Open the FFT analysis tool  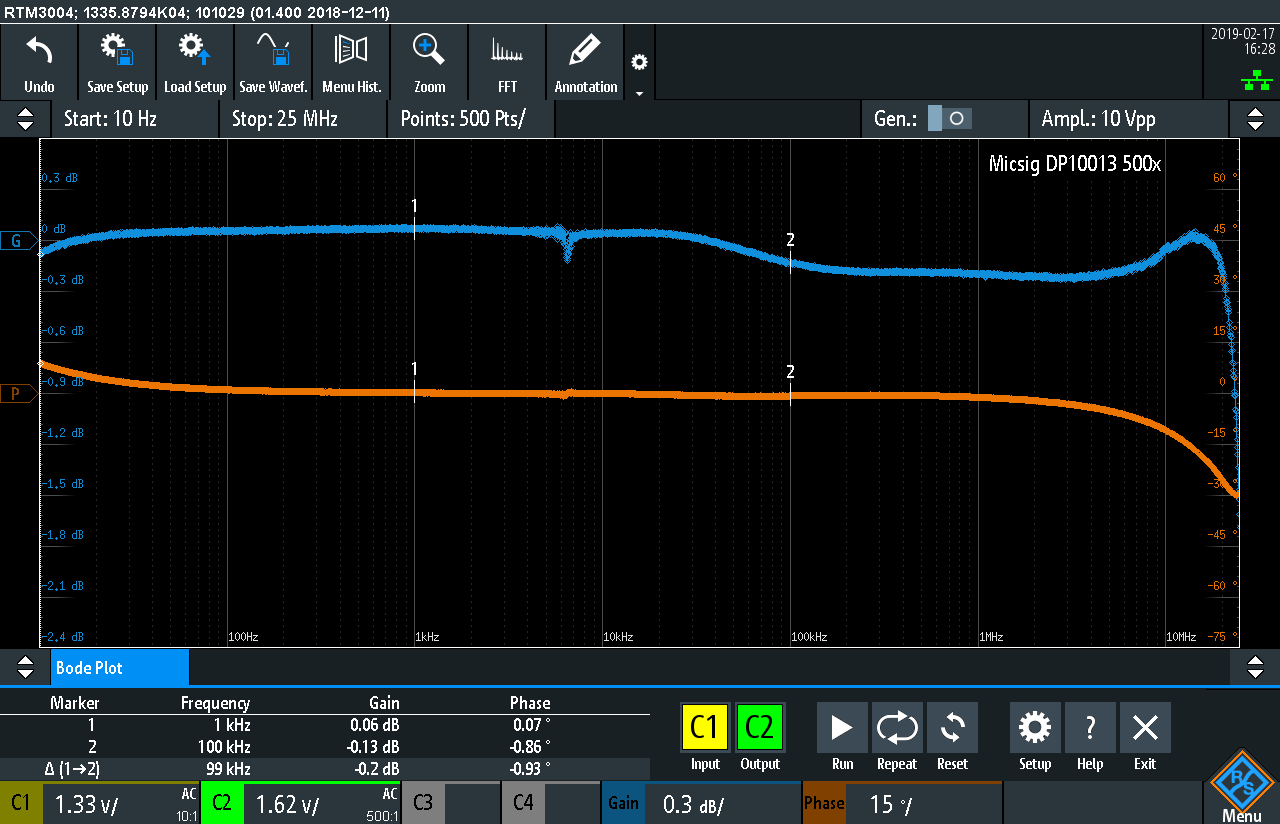point(507,62)
